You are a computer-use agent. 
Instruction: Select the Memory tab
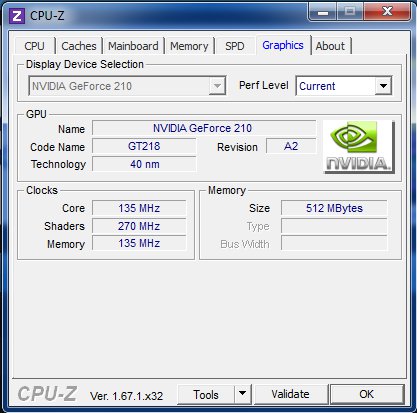pyautogui.click(x=189, y=46)
